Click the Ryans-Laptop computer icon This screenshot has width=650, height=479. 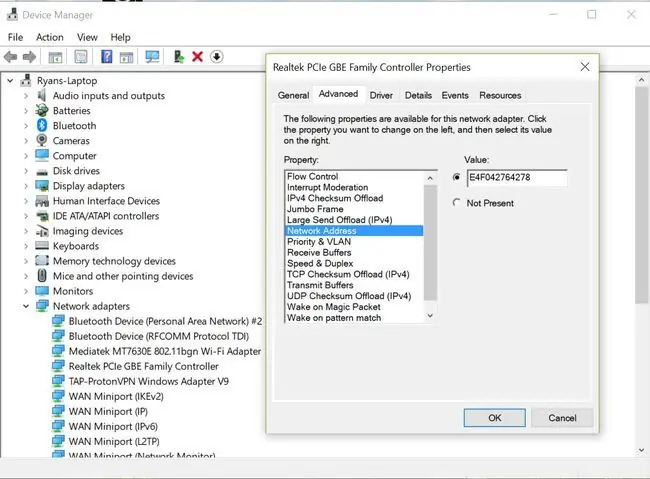[x=26, y=80]
